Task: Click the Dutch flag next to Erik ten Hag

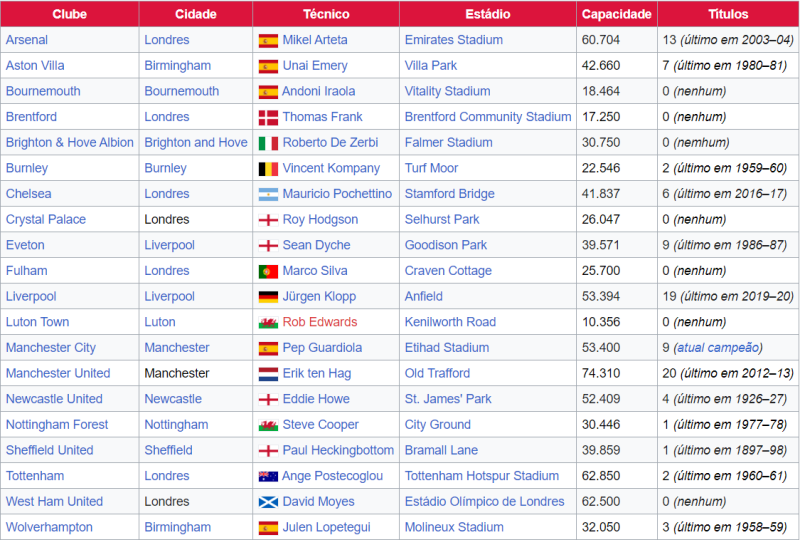Action: (268, 374)
